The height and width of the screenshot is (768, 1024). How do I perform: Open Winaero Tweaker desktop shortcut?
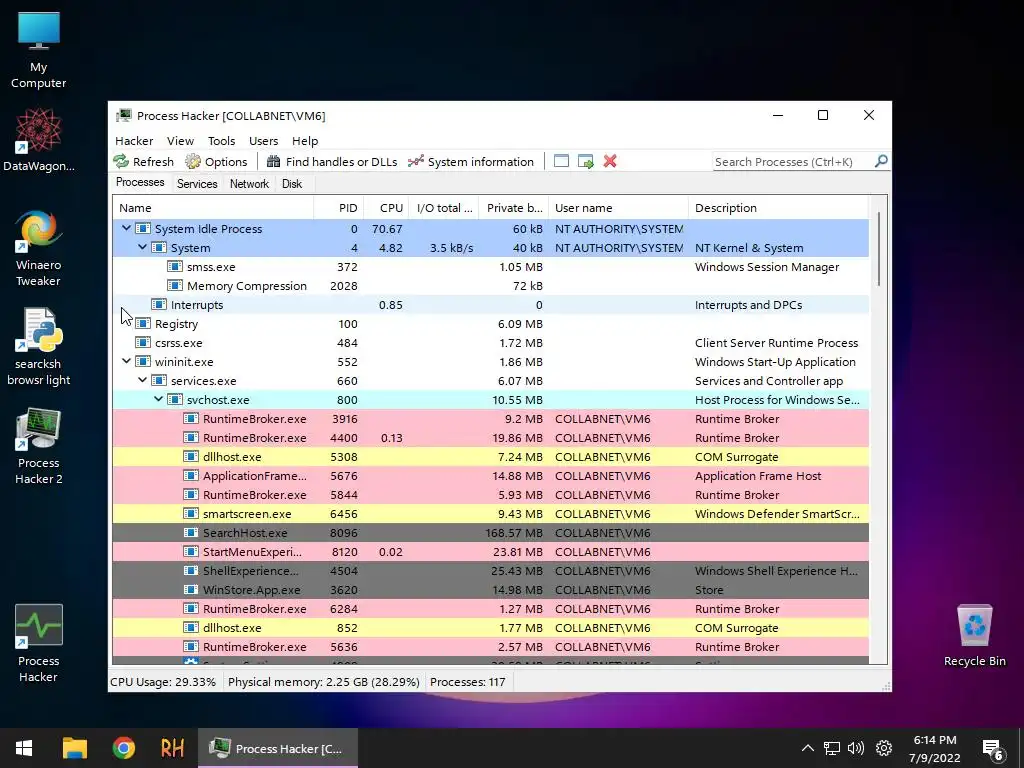click(x=39, y=248)
